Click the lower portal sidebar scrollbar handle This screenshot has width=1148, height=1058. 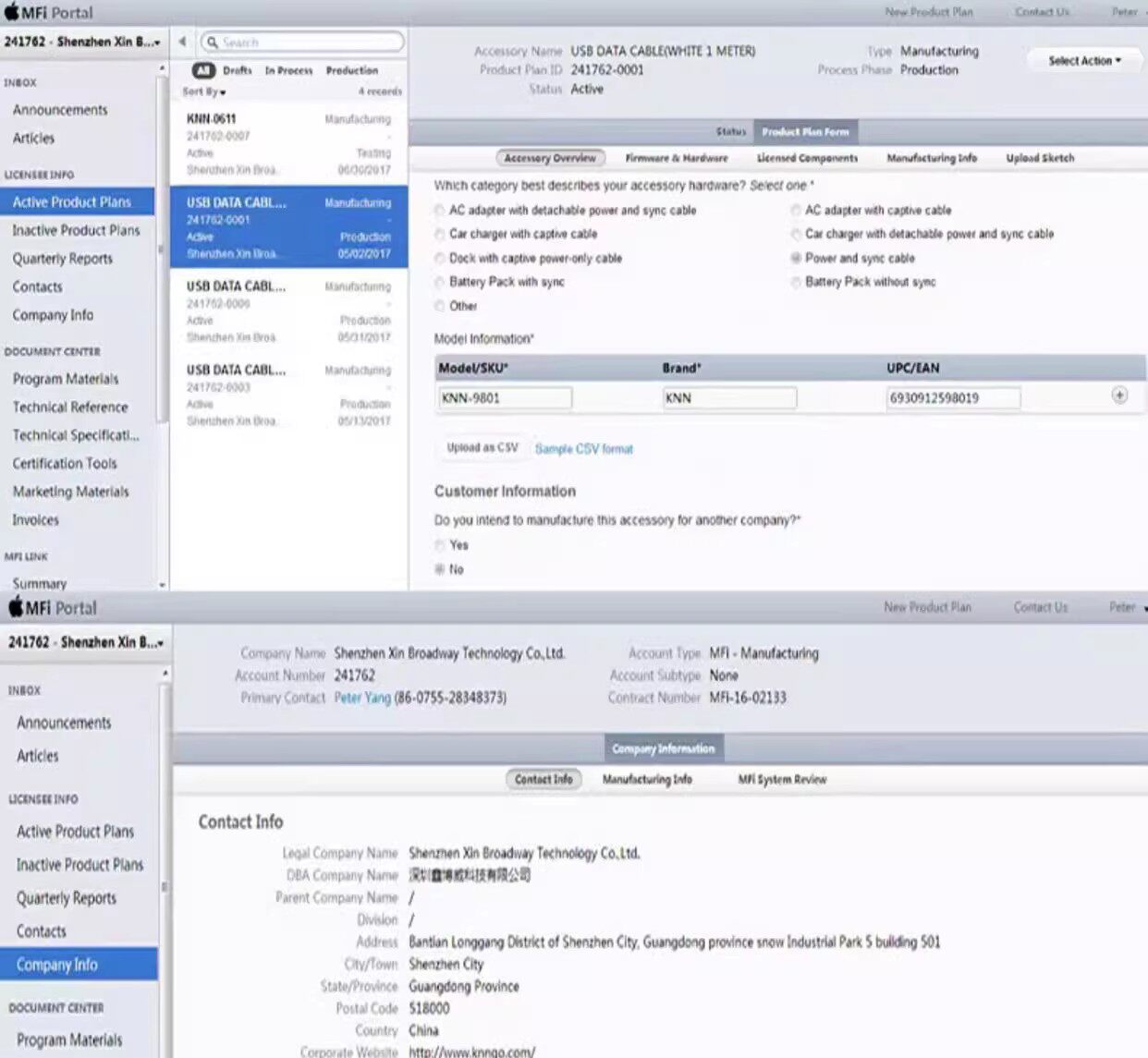165,887
